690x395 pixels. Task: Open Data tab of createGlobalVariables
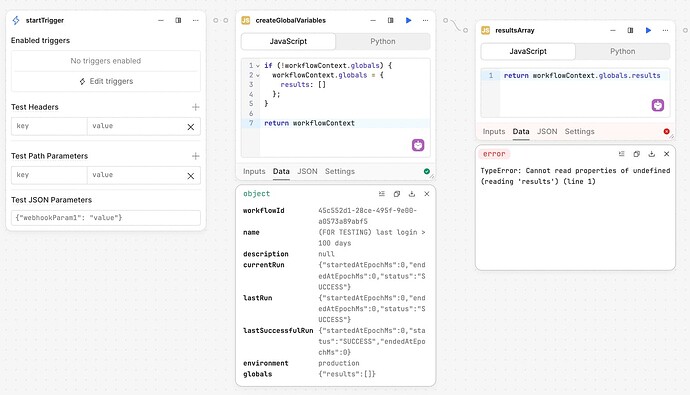[x=281, y=172]
